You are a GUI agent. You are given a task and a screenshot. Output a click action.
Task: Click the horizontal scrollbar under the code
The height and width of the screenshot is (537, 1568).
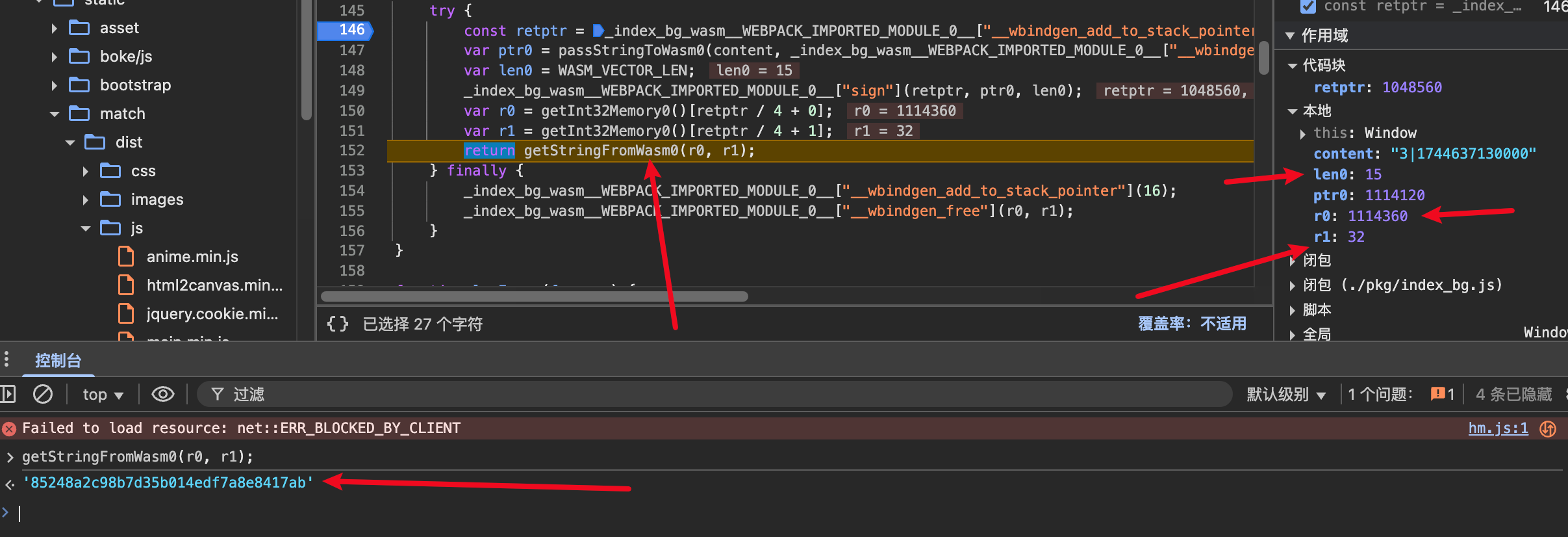pyautogui.click(x=534, y=296)
